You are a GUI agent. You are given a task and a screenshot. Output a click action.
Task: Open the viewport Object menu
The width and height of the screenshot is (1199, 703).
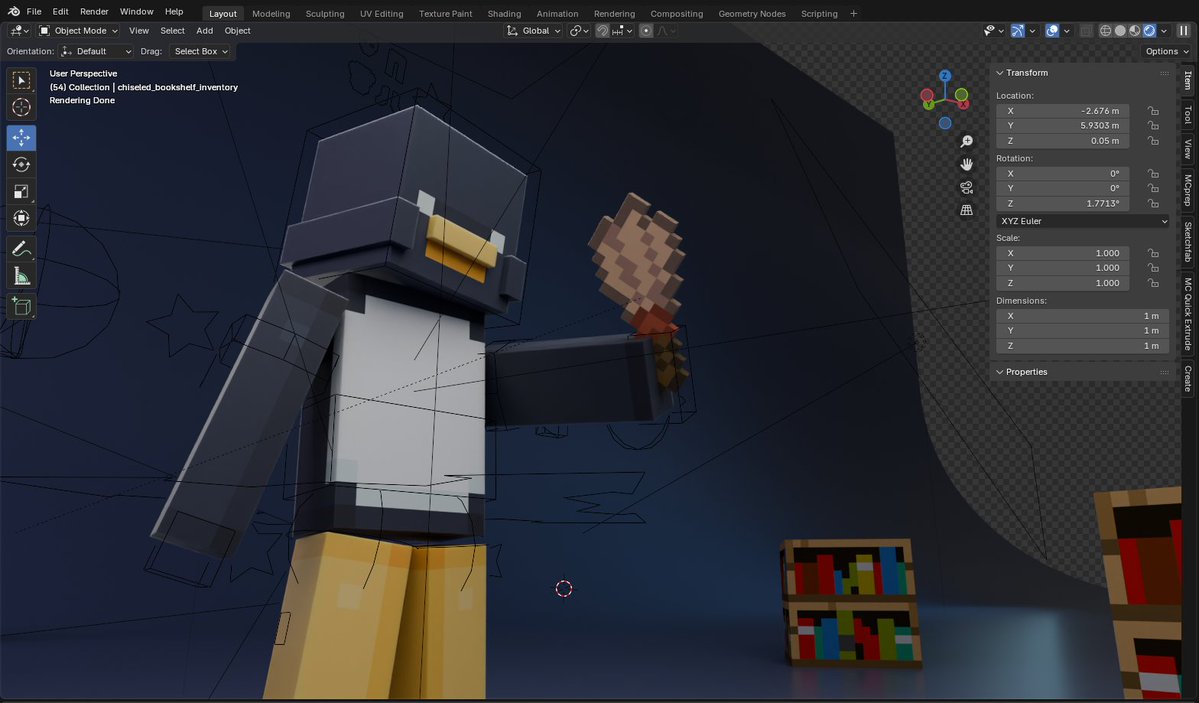point(237,31)
